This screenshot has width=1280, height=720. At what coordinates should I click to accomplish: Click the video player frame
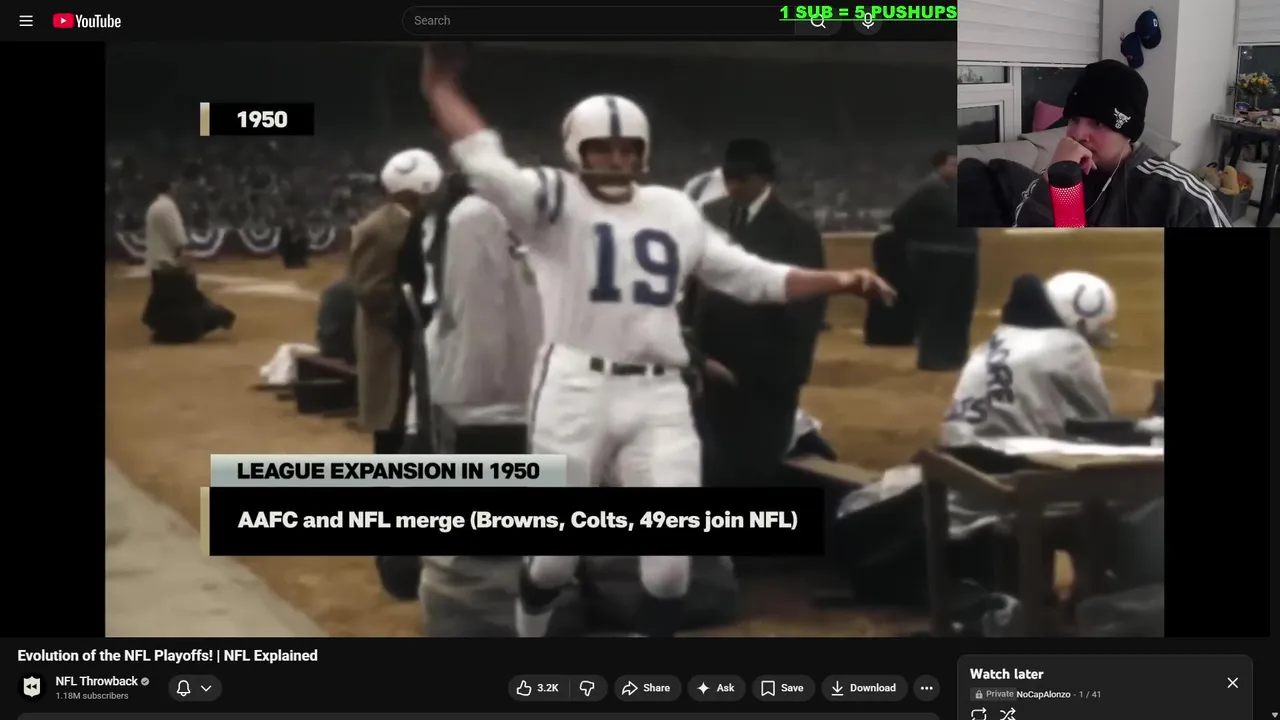pyautogui.click(x=634, y=338)
